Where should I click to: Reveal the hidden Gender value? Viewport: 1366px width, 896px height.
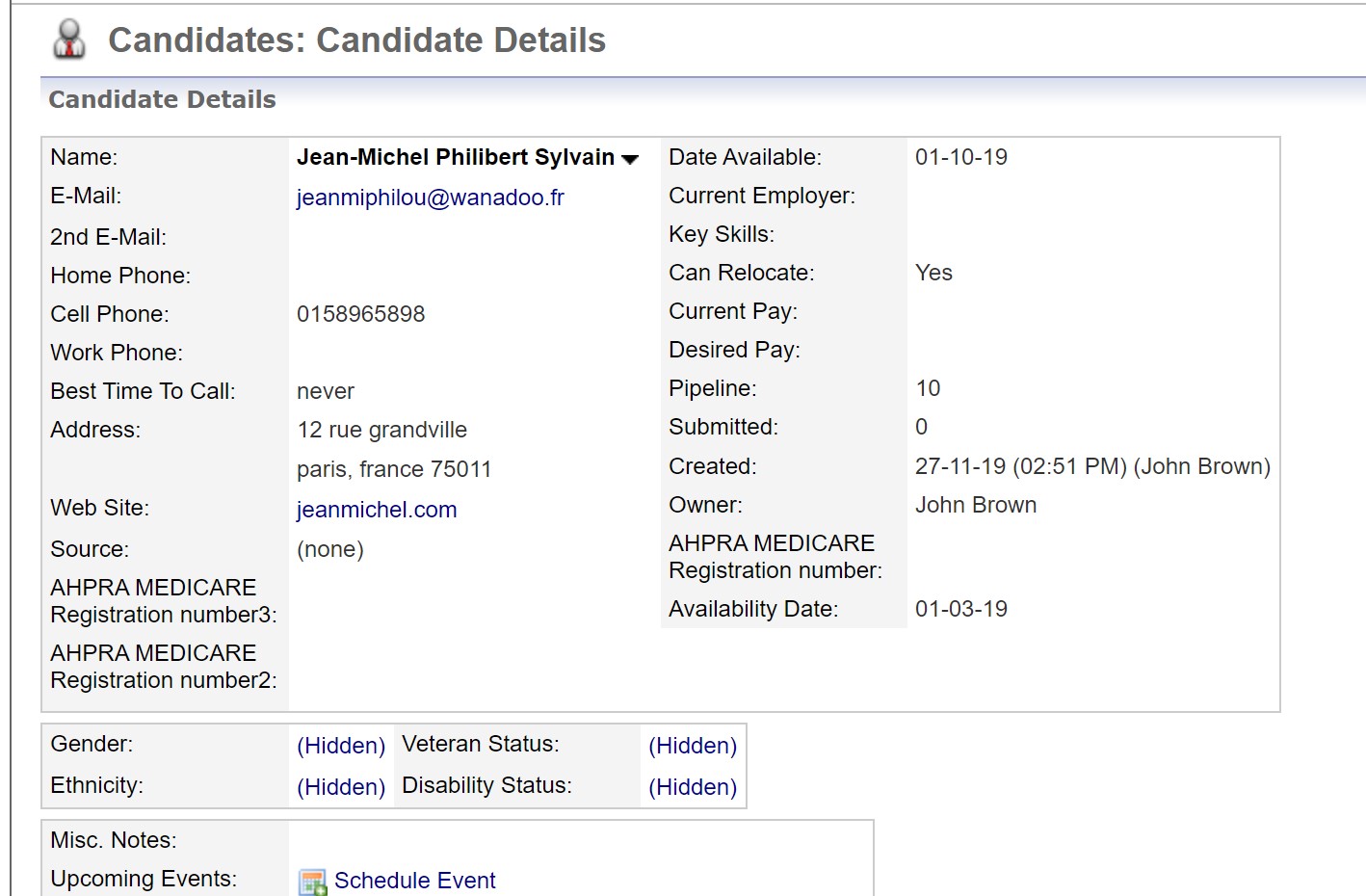pos(341,746)
